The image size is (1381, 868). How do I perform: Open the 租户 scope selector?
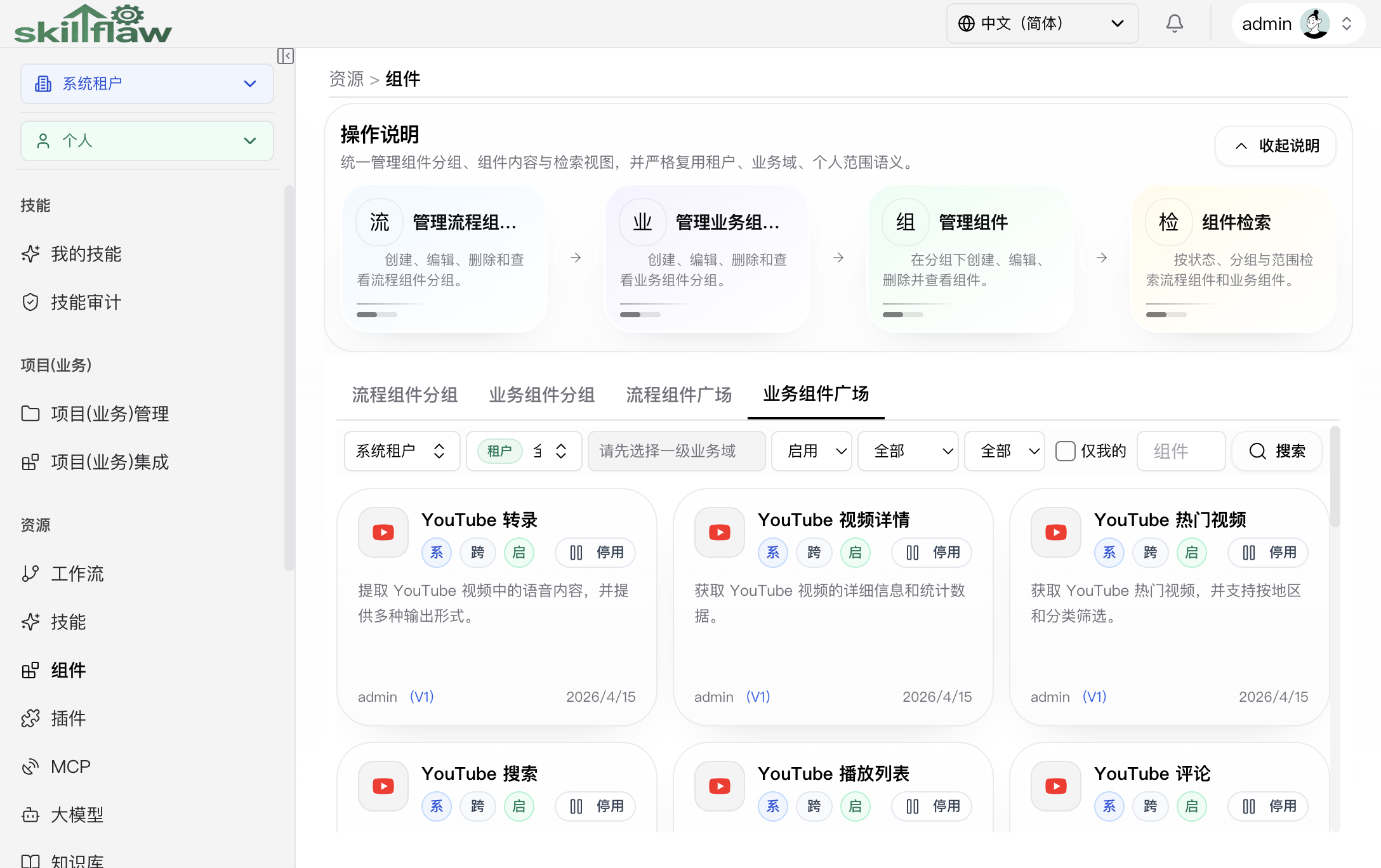tap(524, 451)
